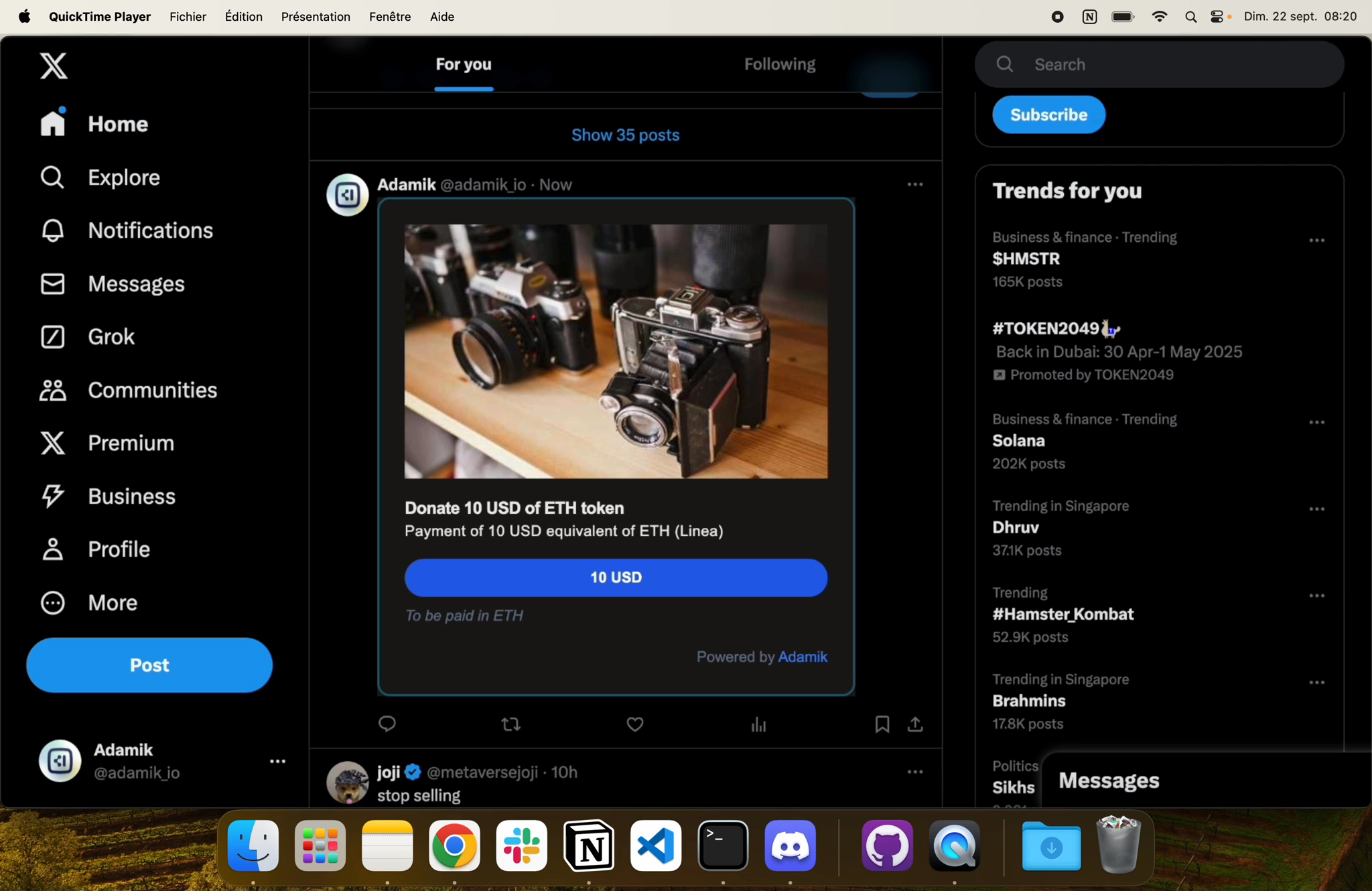Open the Fichier menu

click(188, 17)
